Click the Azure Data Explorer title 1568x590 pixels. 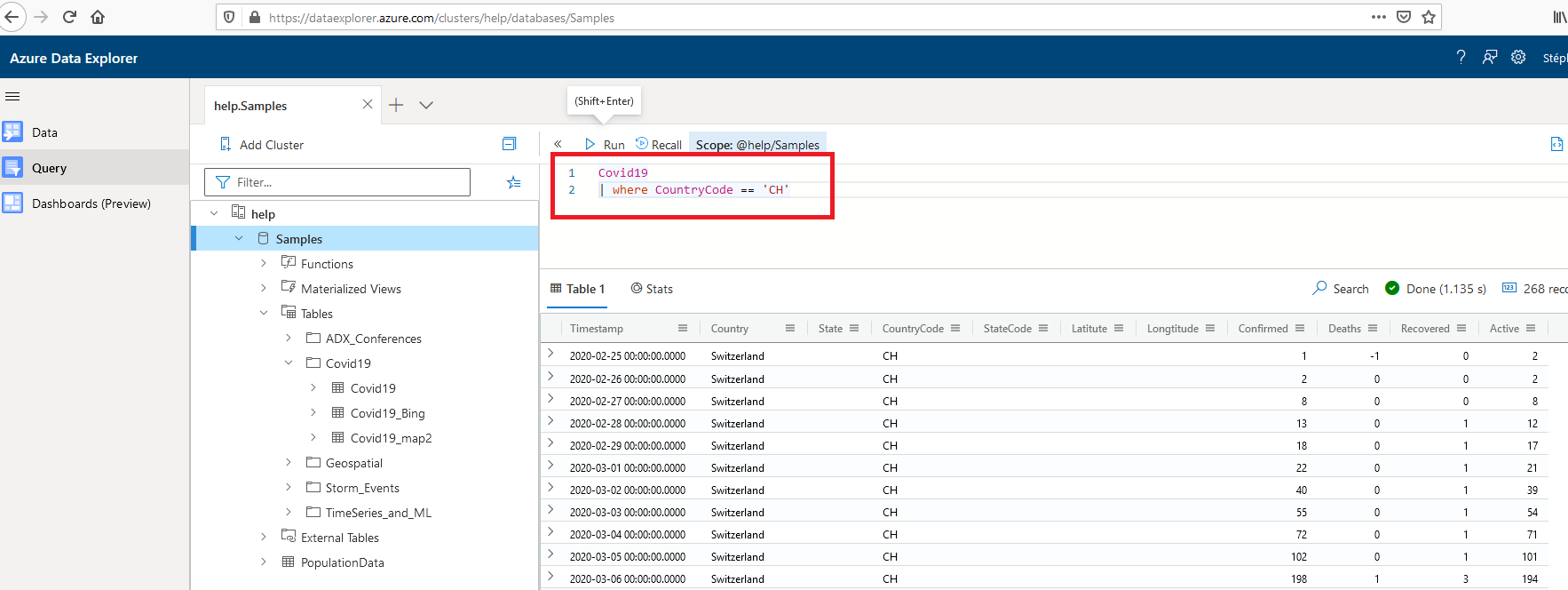74,58
